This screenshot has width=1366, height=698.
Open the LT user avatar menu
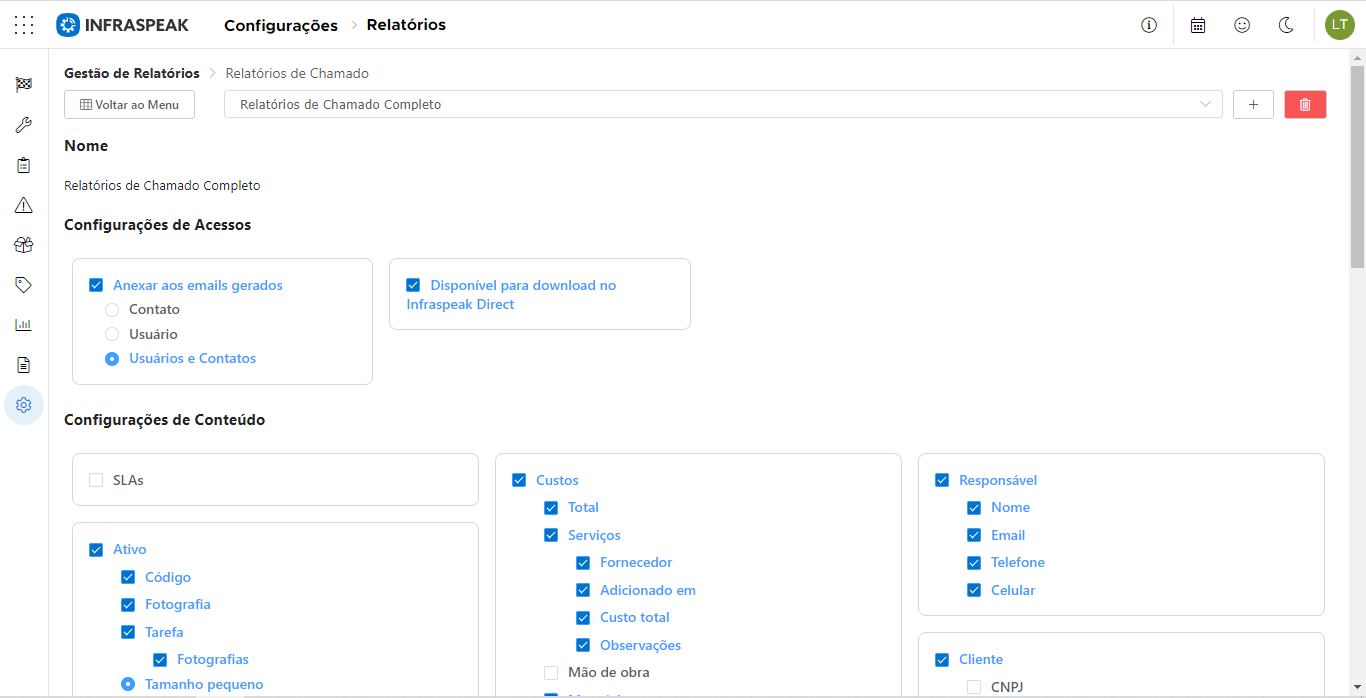1340,25
